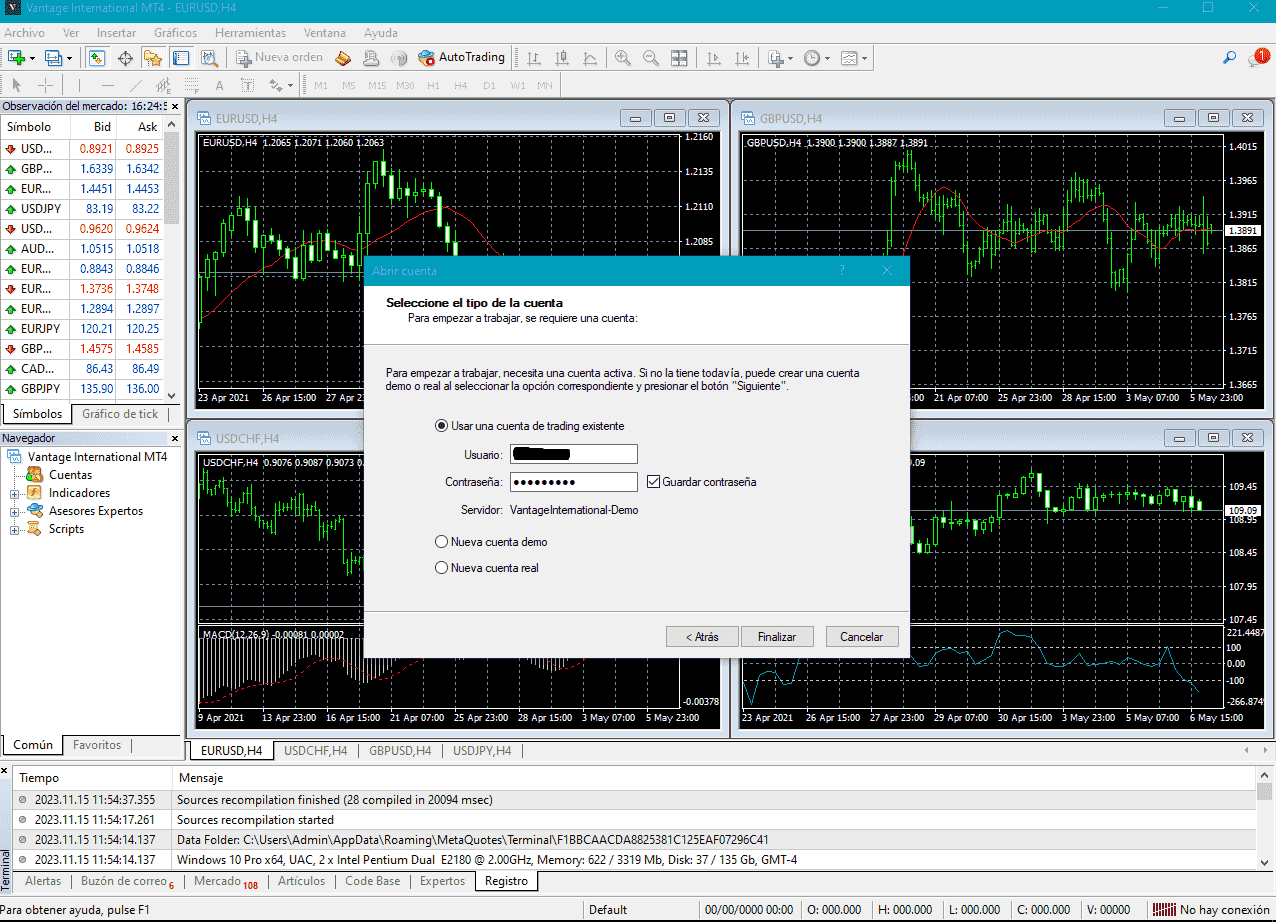
Task: Toggle the Navigator folder-star icon
Action: [153, 58]
